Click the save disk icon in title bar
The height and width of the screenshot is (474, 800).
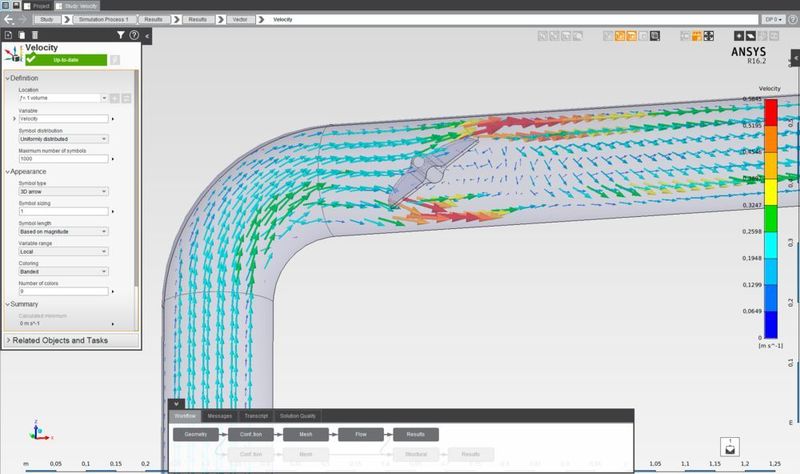click(x=17, y=5)
